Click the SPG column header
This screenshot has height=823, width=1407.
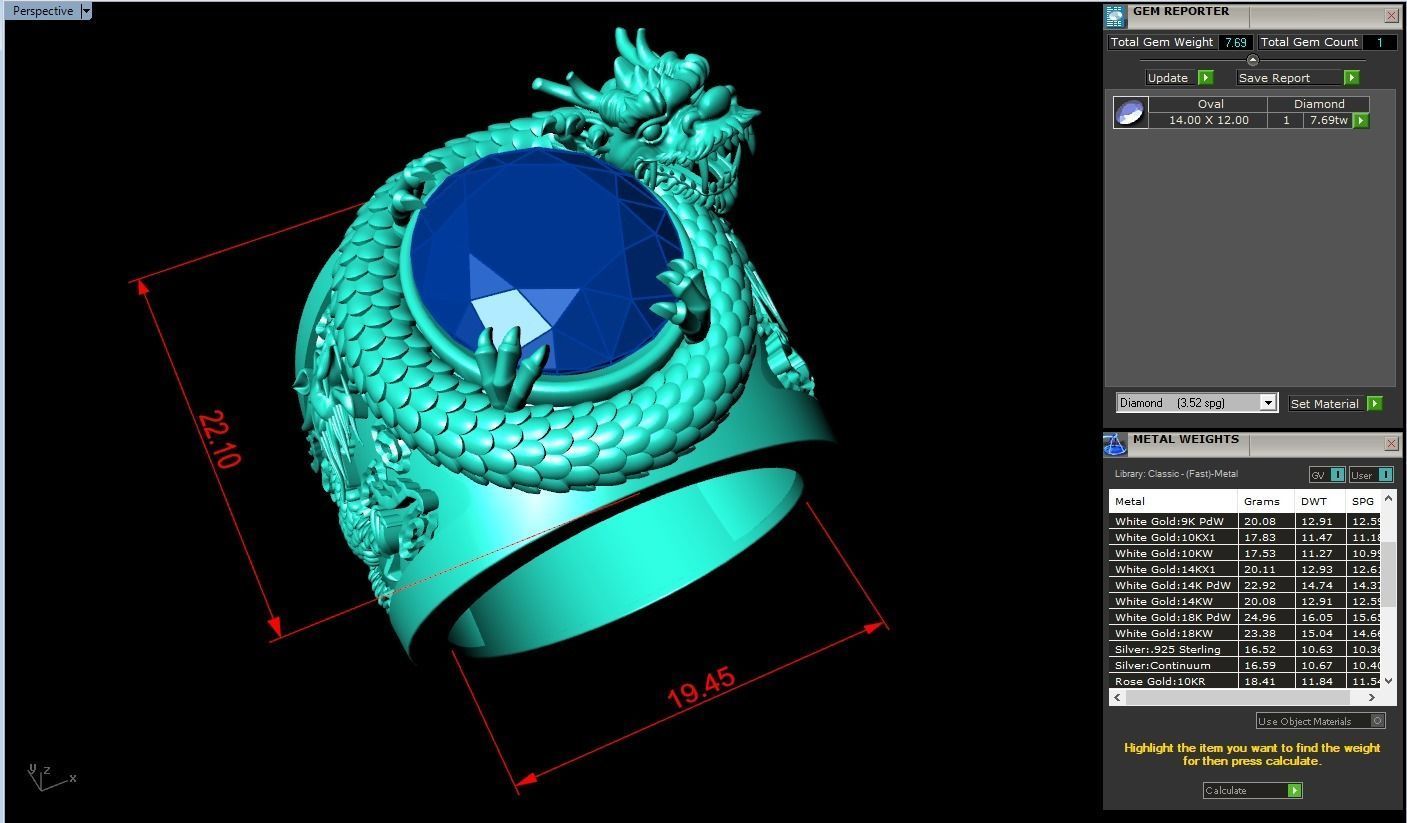coord(1363,501)
